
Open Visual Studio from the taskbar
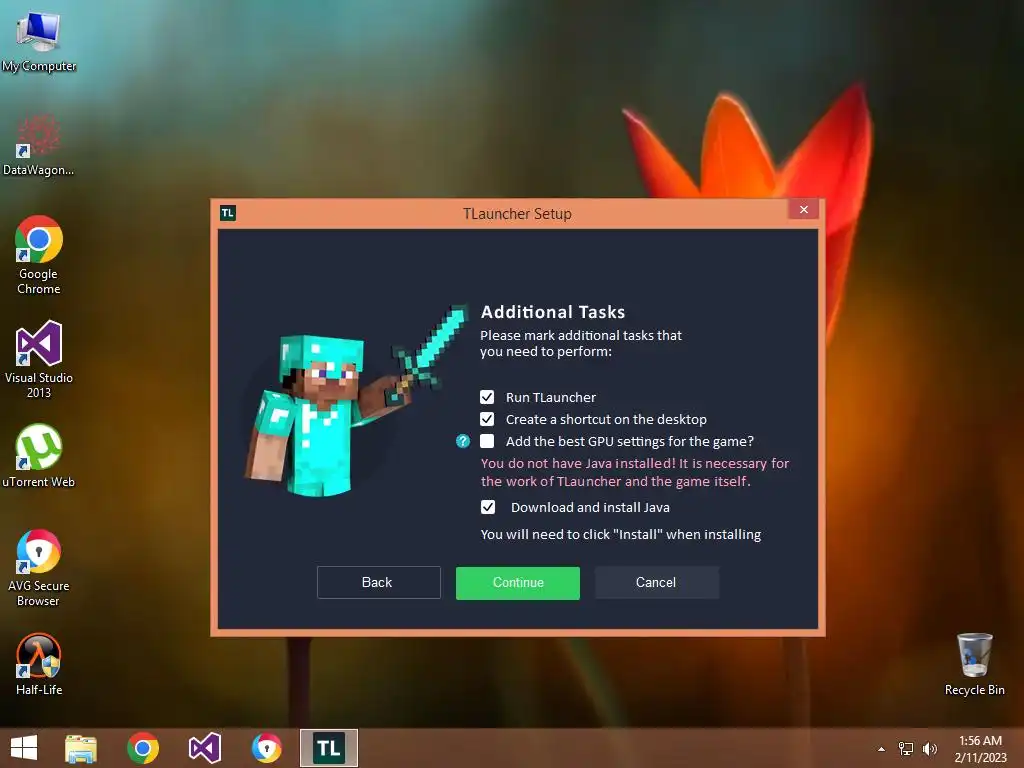[x=205, y=748]
